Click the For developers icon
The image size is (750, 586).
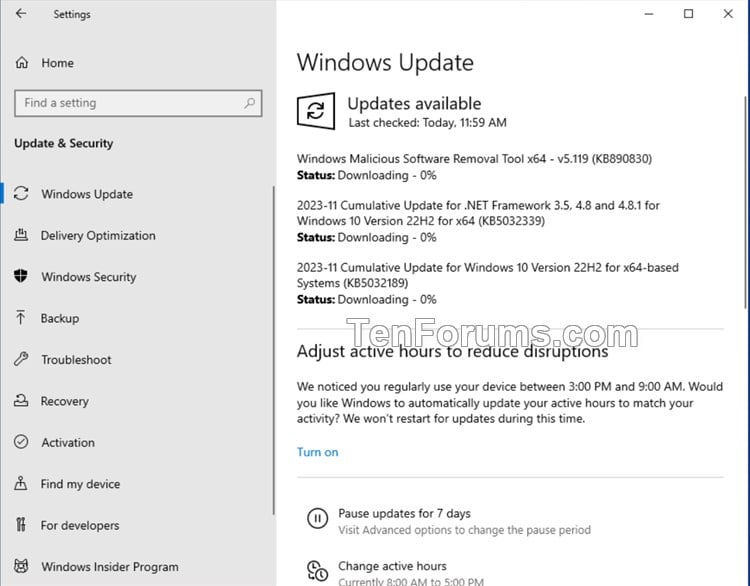click(21, 525)
